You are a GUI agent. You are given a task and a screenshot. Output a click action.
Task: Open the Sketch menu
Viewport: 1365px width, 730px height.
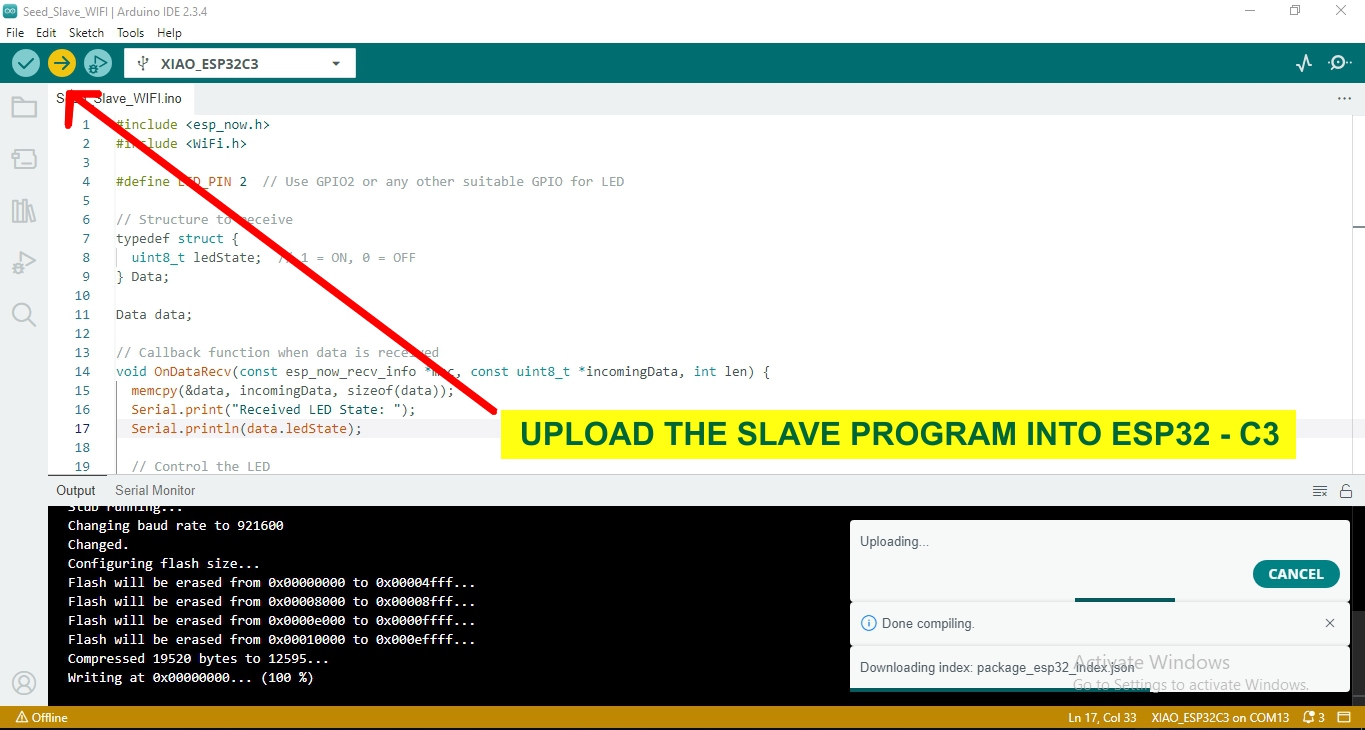[86, 33]
